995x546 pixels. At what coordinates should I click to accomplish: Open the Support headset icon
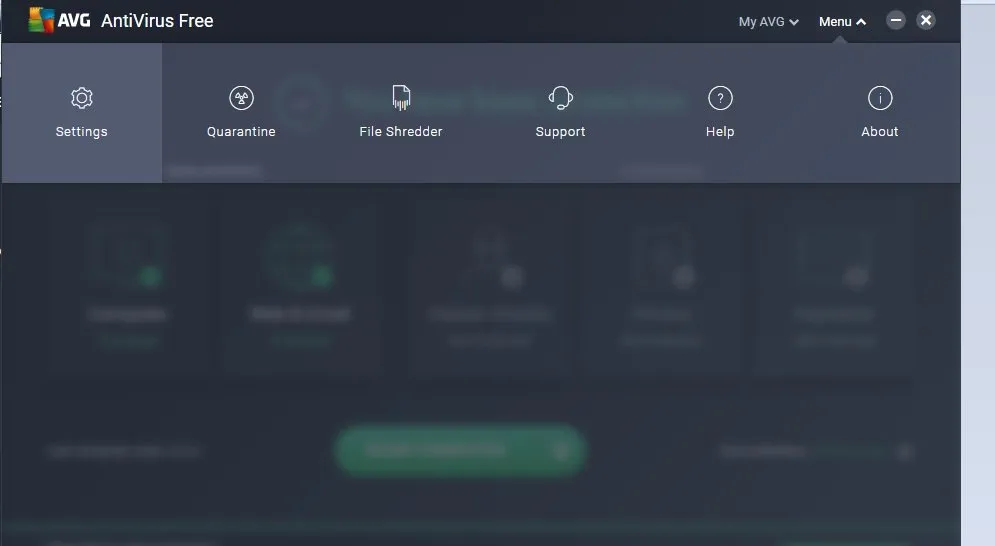tap(560, 98)
